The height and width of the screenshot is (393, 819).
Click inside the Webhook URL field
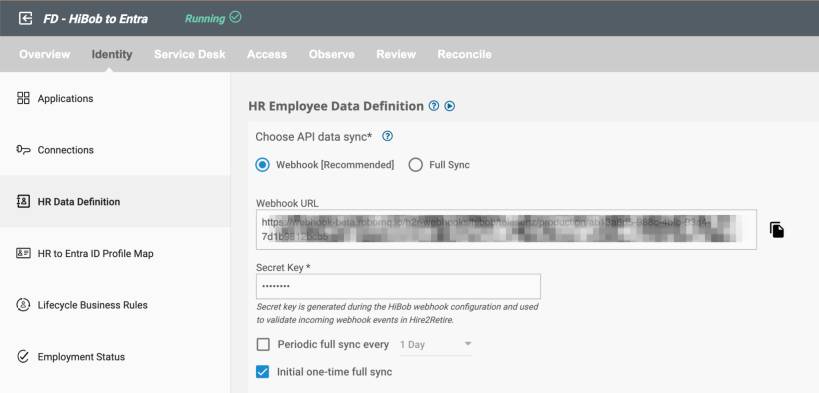506,229
